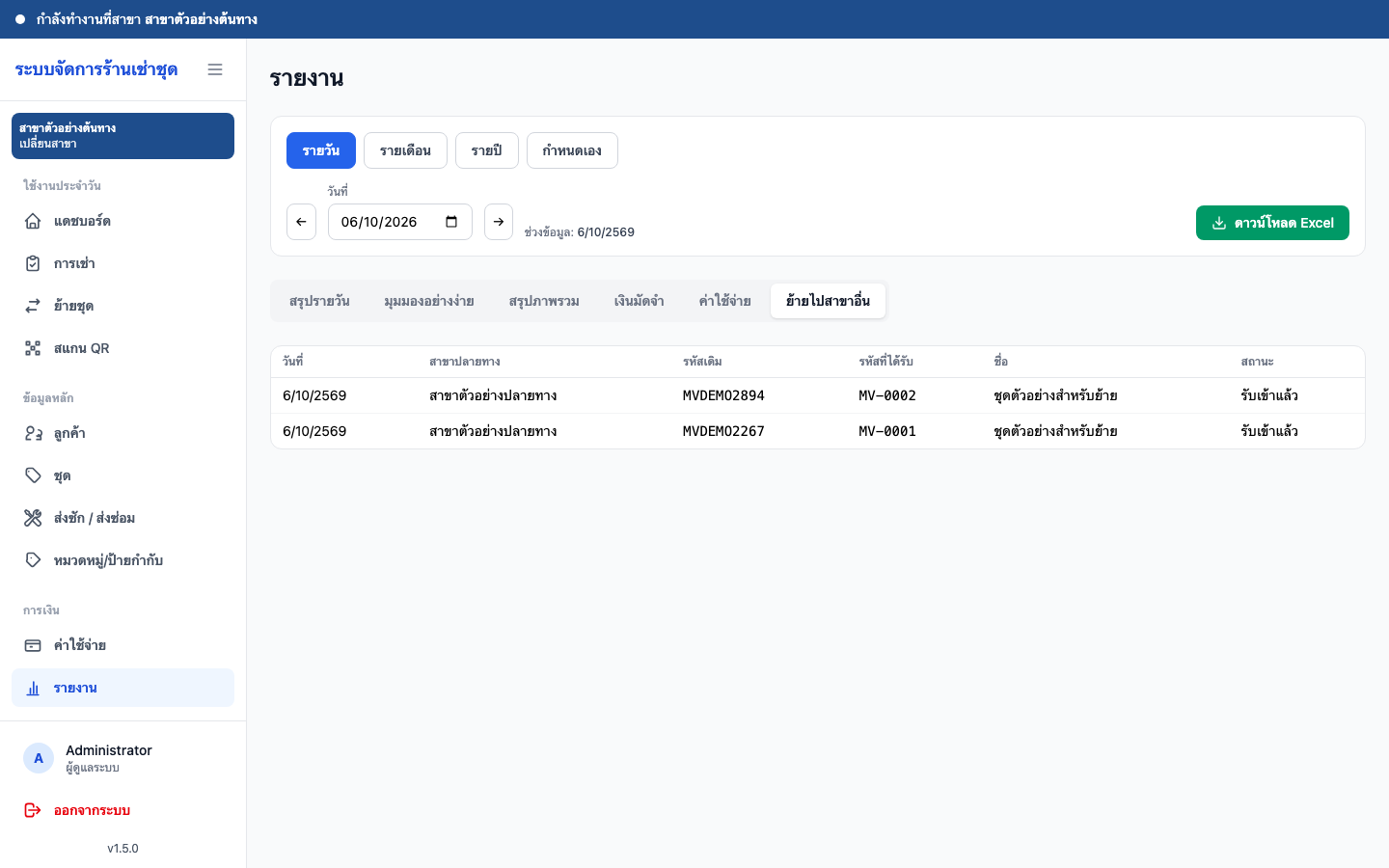Open ชุด tag icon in sidebar
The height and width of the screenshot is (868, 1389).
[x=33, y=475]
